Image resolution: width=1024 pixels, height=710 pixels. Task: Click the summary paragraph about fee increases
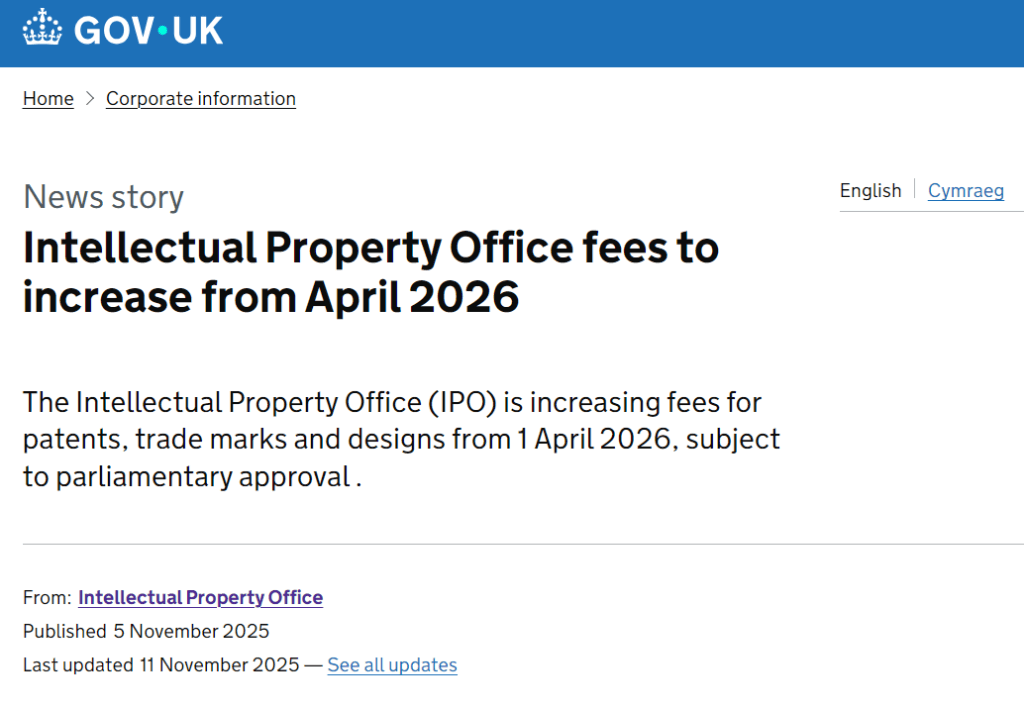400,440
